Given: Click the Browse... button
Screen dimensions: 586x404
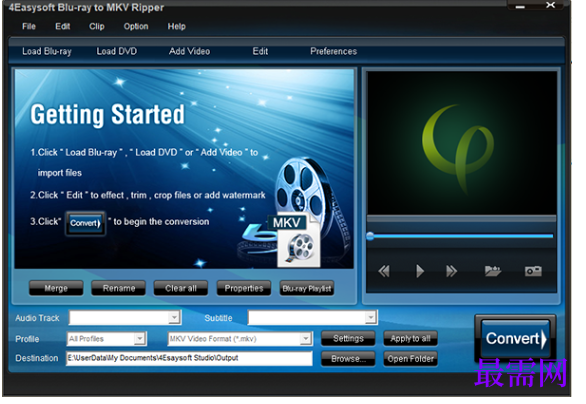Looking at the screenshot, I should (x=348, y=359).
